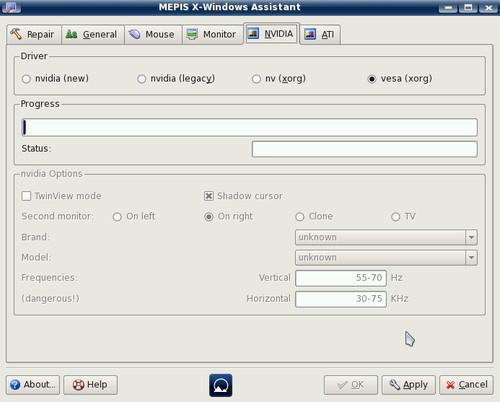Maximize the MEPIS X-Windows Assistant window
This screenshot has width=500, height=402.
pos(468,7)
